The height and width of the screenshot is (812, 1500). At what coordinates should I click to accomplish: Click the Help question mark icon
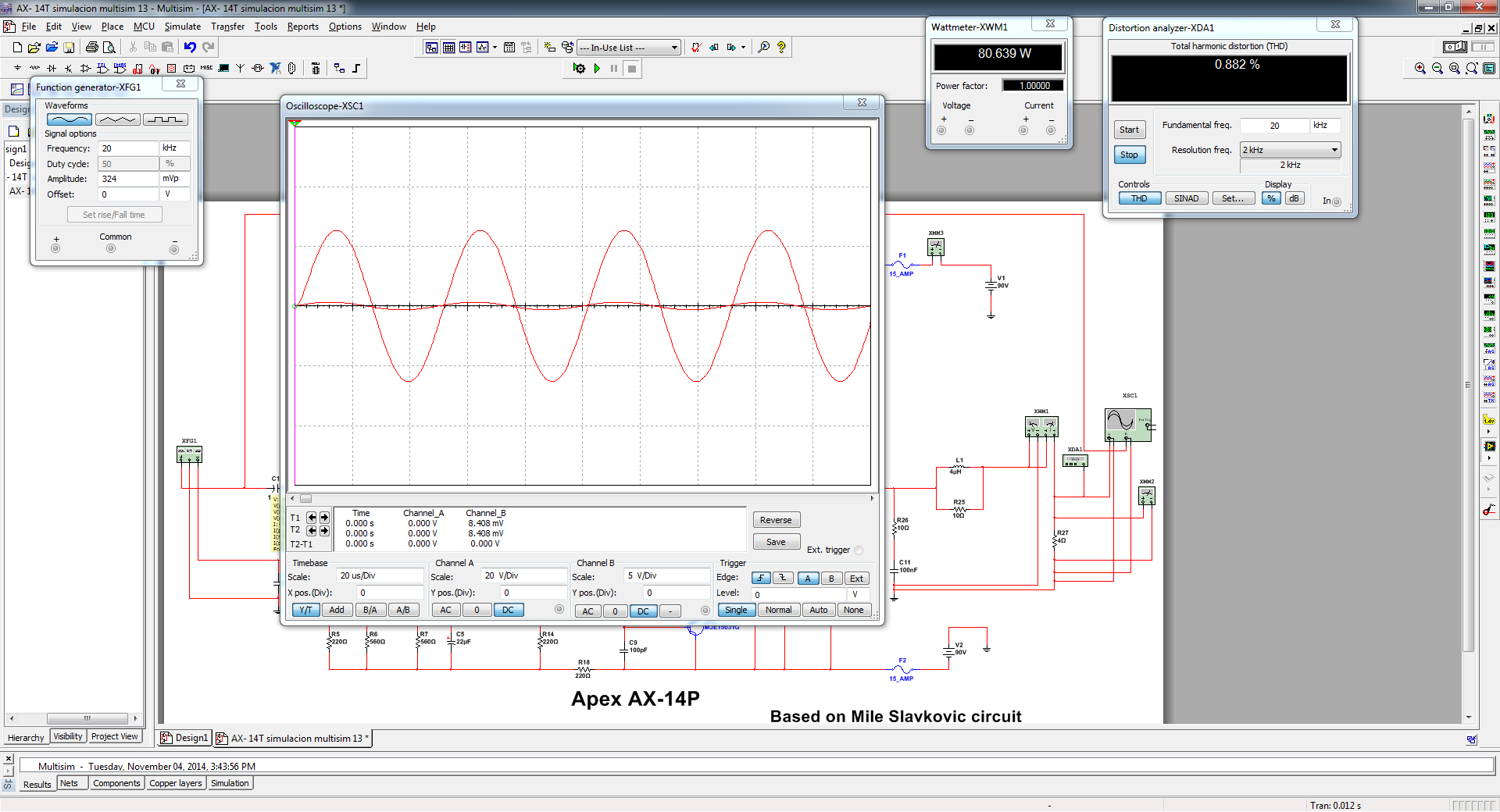(x=781, y=48)
